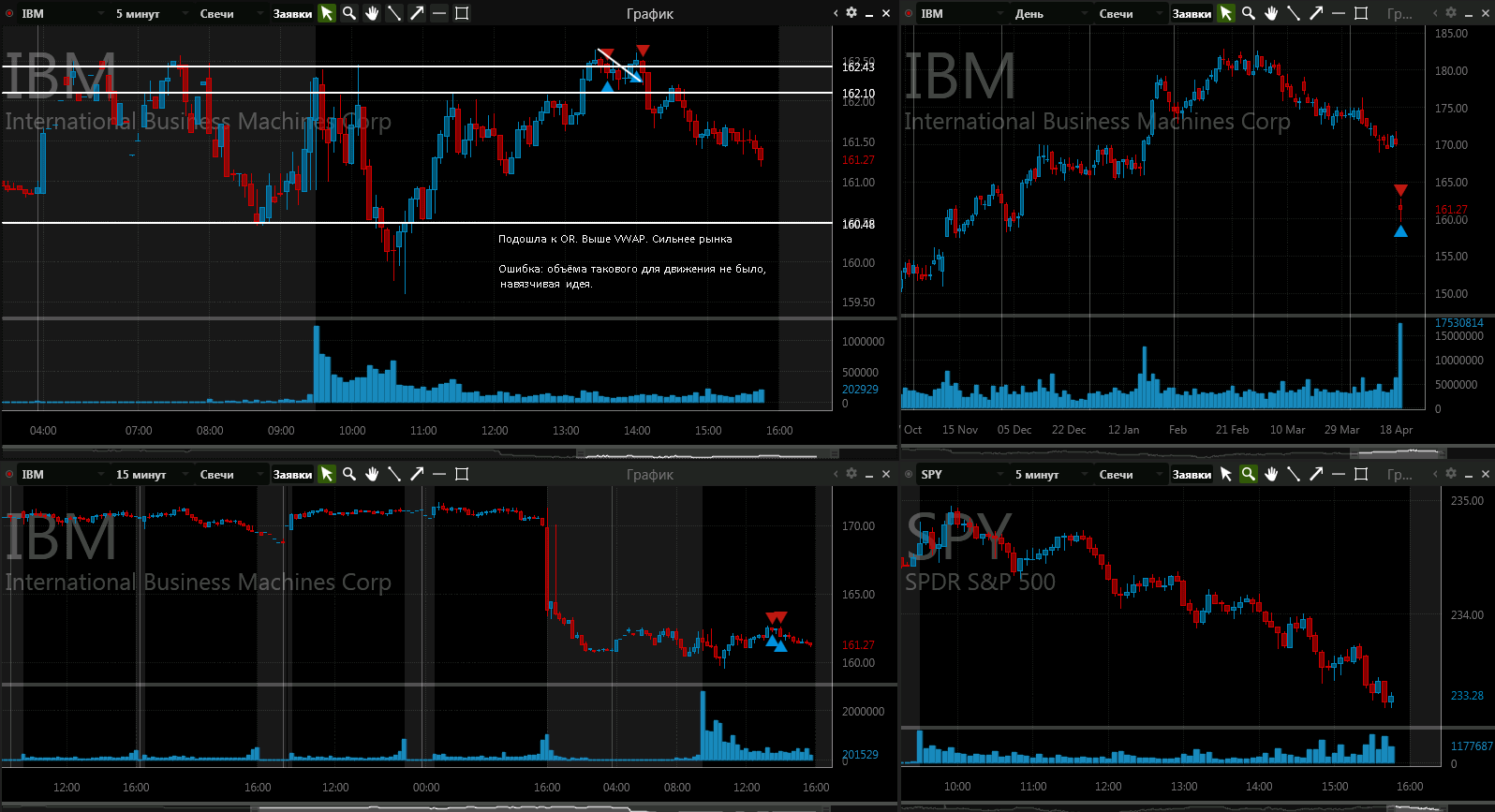Toggle the red link dot on IBM 15-minute chart
The width and height of the screenshot is (1495, 812).
(9, 475)
